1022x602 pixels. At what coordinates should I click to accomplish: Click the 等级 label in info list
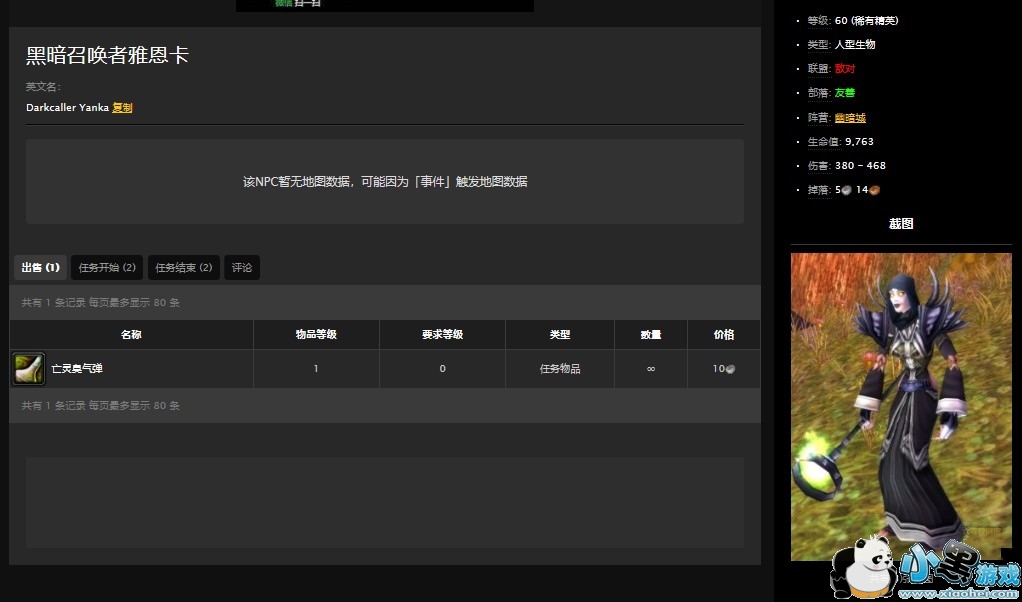tap(819, 21)
